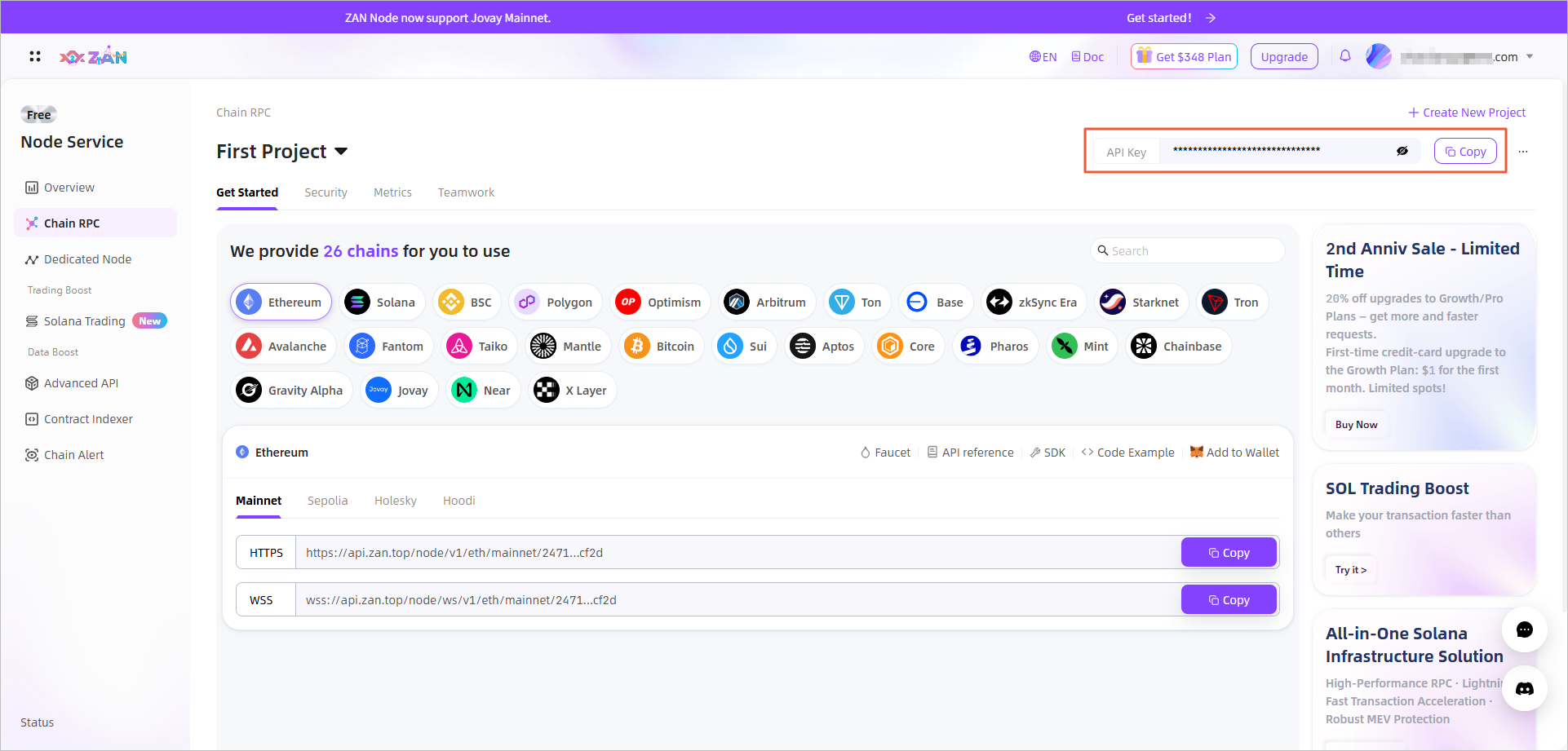Select the Bitcoin chain chip
This screenshot has height=751, width=1568.
[662, 347]
